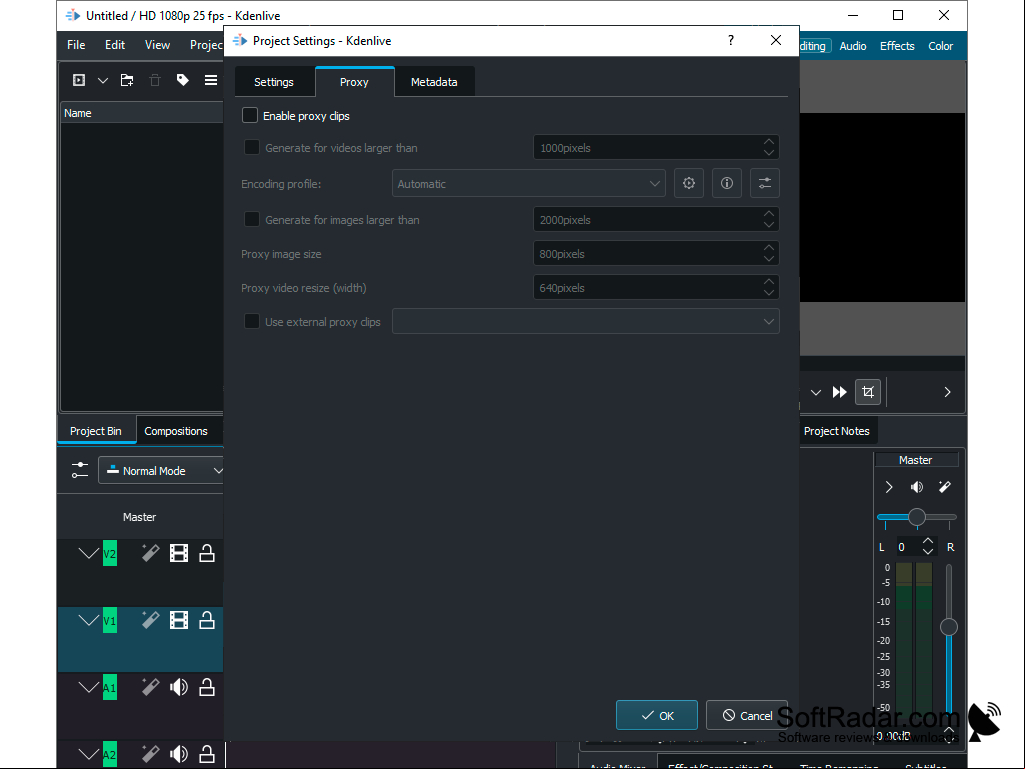Open external proxy clips dropdown
1025x769 pixels.
[x=586, y=322]
